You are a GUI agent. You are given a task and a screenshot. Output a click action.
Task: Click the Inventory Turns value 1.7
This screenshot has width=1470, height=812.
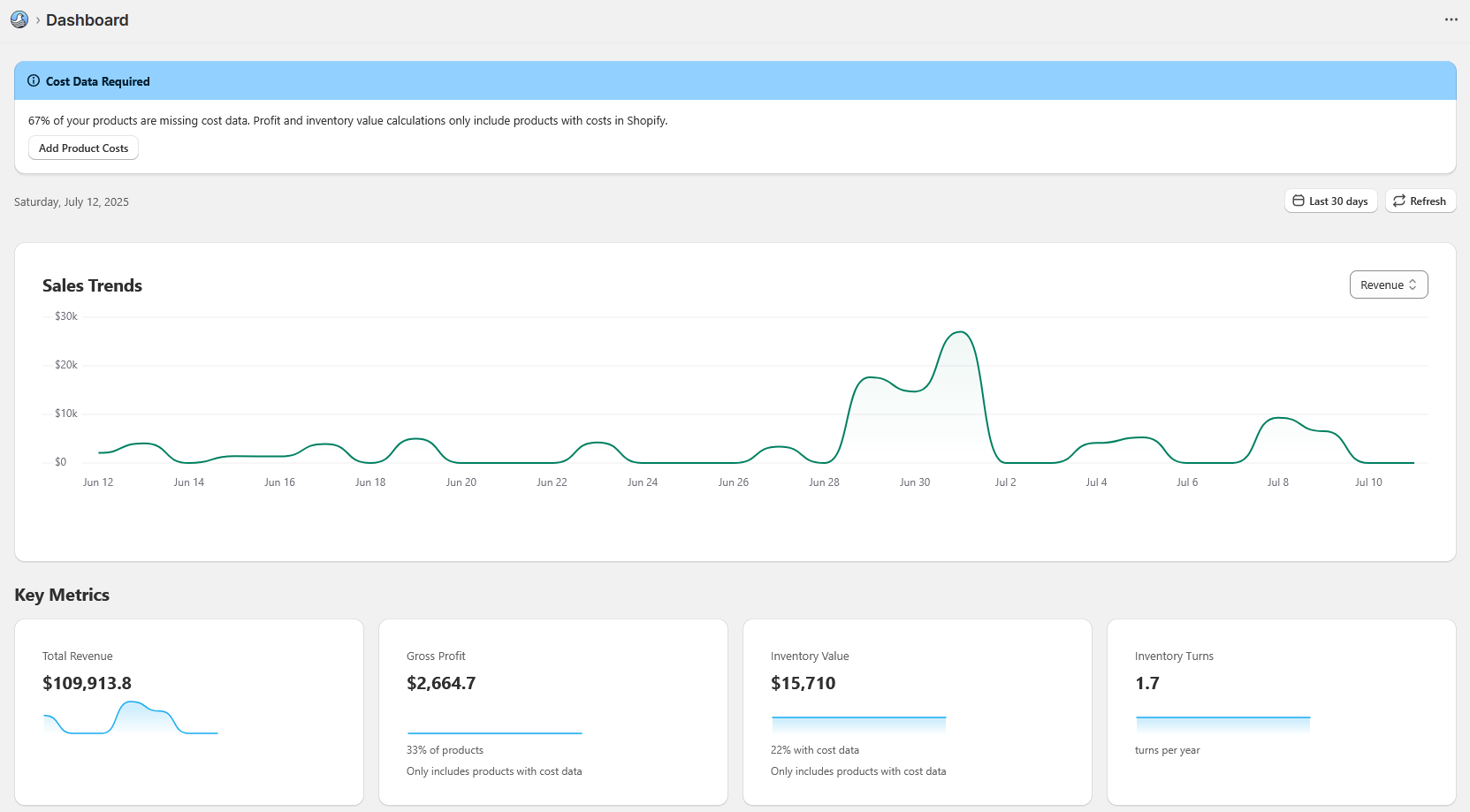tap(1146, 683)
